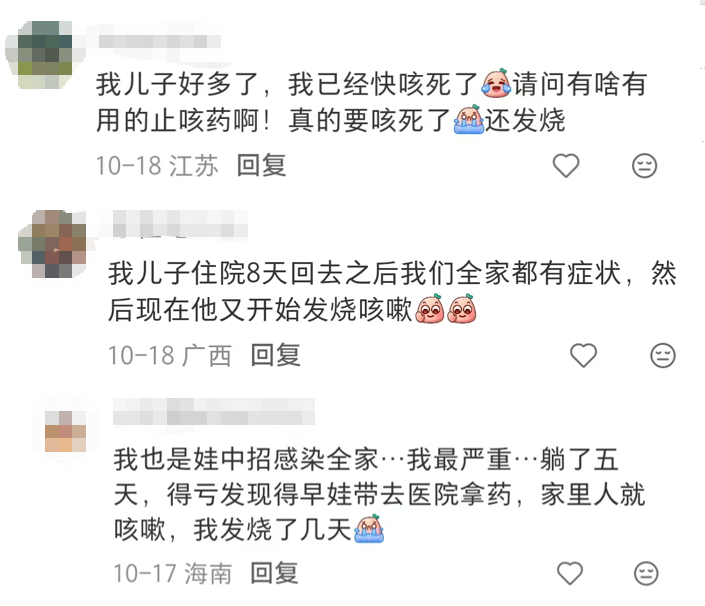
Task: Click 回复 under the Jiangsu comment
Action: pos(261,165)
